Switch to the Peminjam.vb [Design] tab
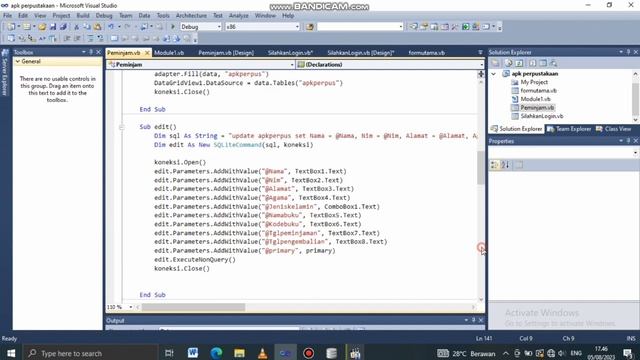 (226, 53)
